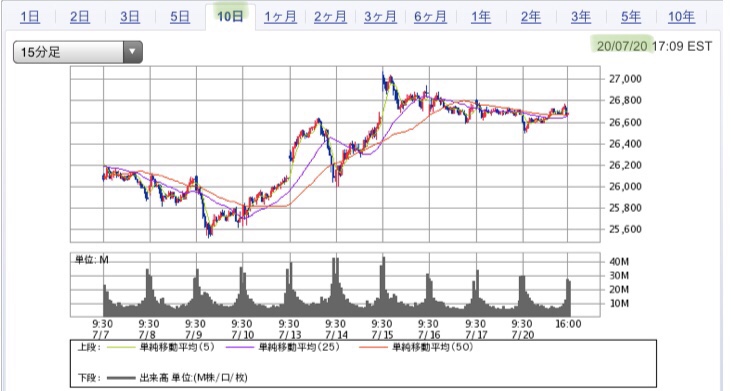Choose the 10年 long-term tab
Image resolution: width=731 pixels, height=391 pixels.
681,17
